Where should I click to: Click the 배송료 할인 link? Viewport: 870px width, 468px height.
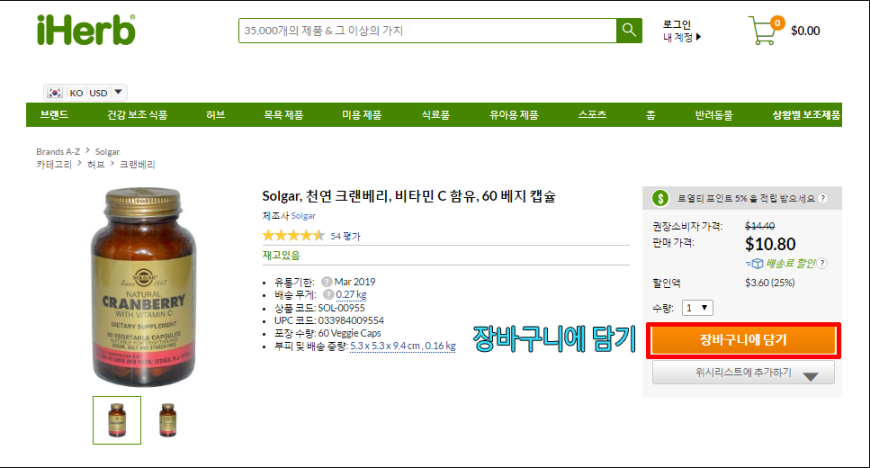791,263
